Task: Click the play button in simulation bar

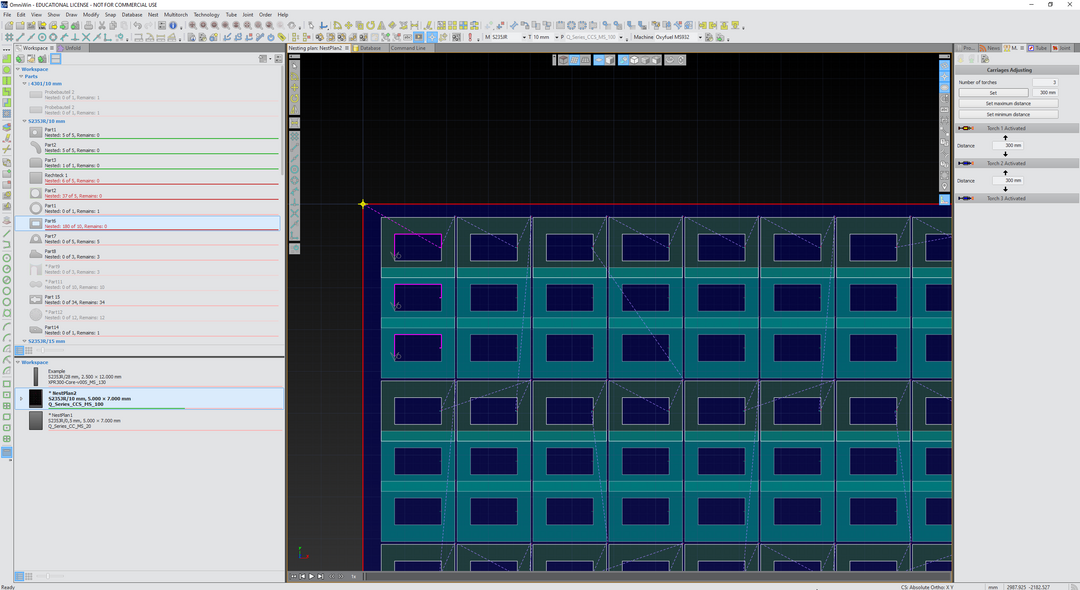Action: [x=311, y=576]
